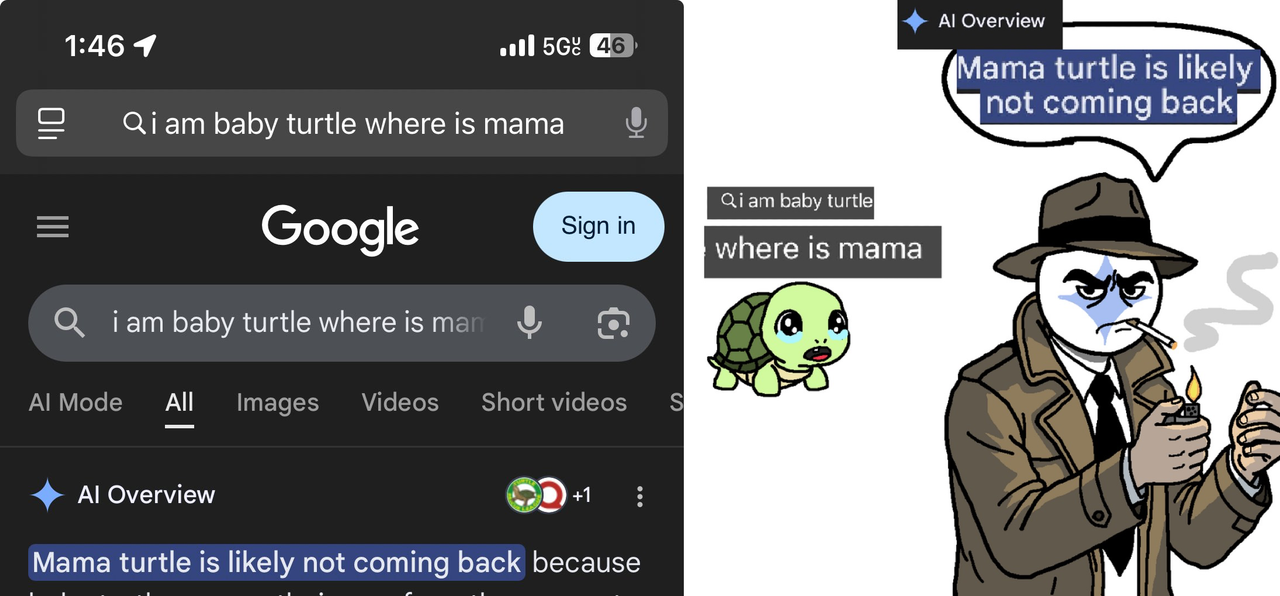This screenshot has height=596, width=1280.
Task: Switch to the AI Mode tab
Action: pos(76,402)
